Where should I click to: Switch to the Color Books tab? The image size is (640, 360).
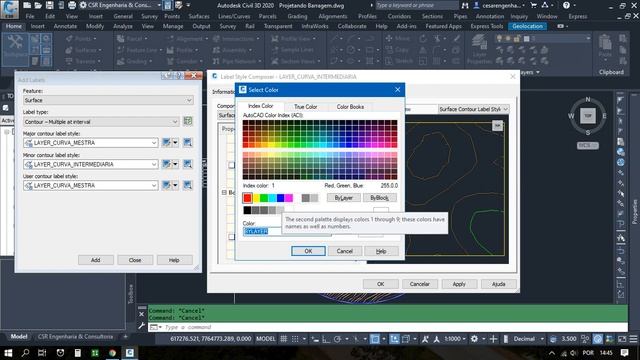[350, 107]
